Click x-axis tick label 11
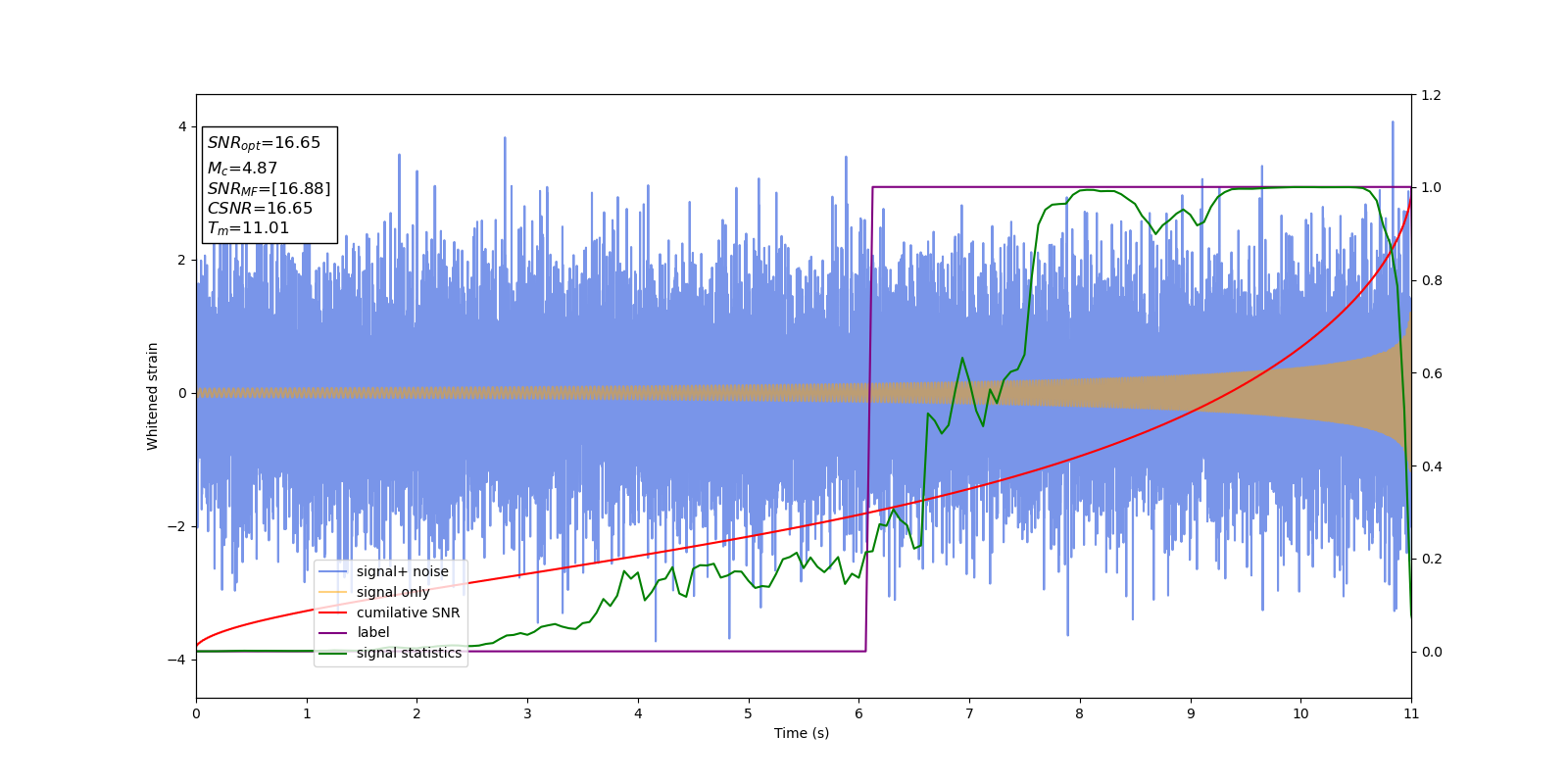This screenshot has width=1568, height=784. (1411, 713)
